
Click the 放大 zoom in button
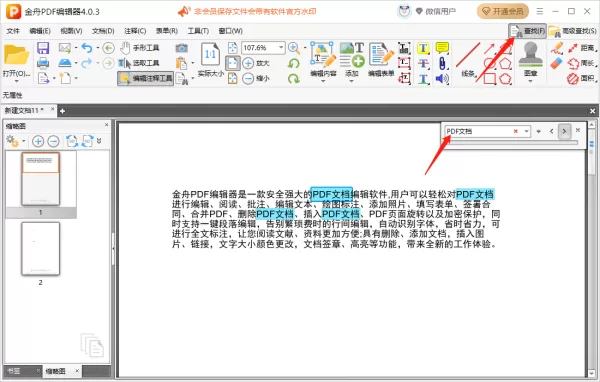pyautogui.click(x=256, y=63)
